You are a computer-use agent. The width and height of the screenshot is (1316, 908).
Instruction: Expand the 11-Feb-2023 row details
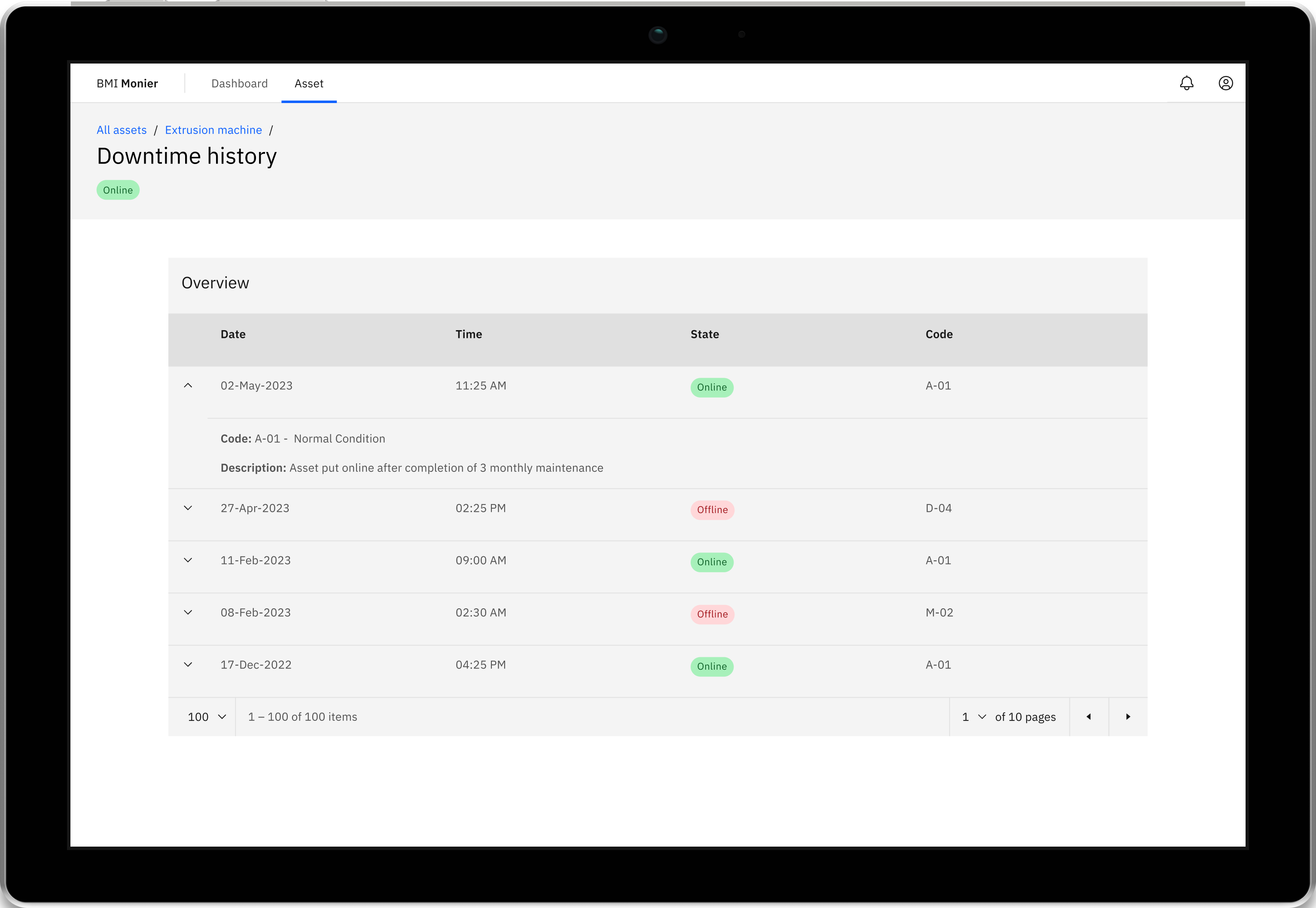[x=188, y=560]
